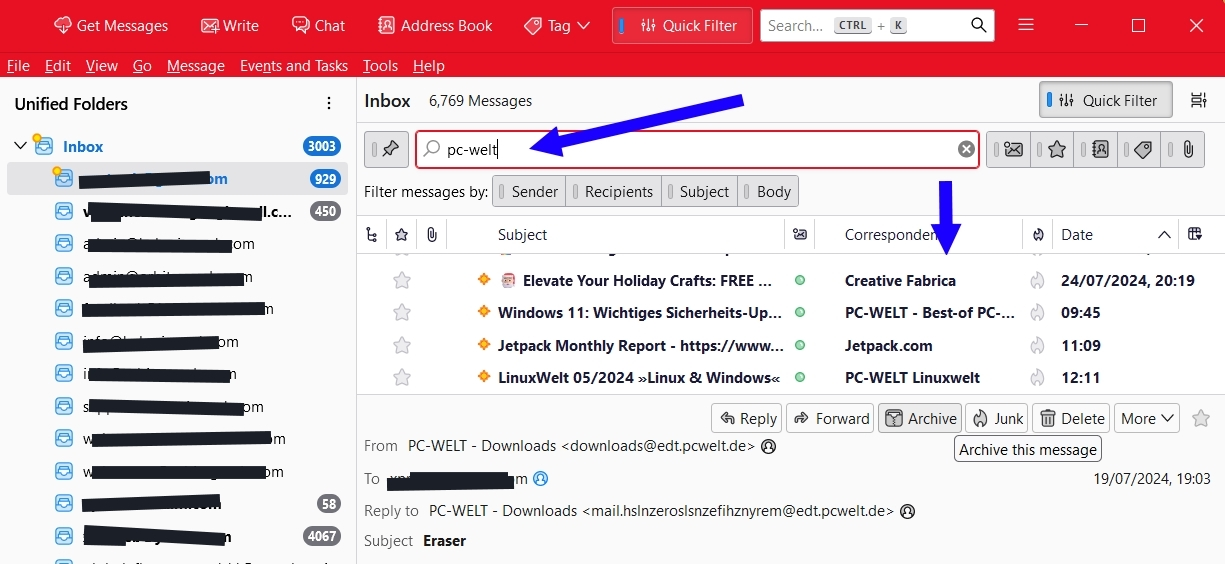Open Write to compose new message

click(230, 26)
